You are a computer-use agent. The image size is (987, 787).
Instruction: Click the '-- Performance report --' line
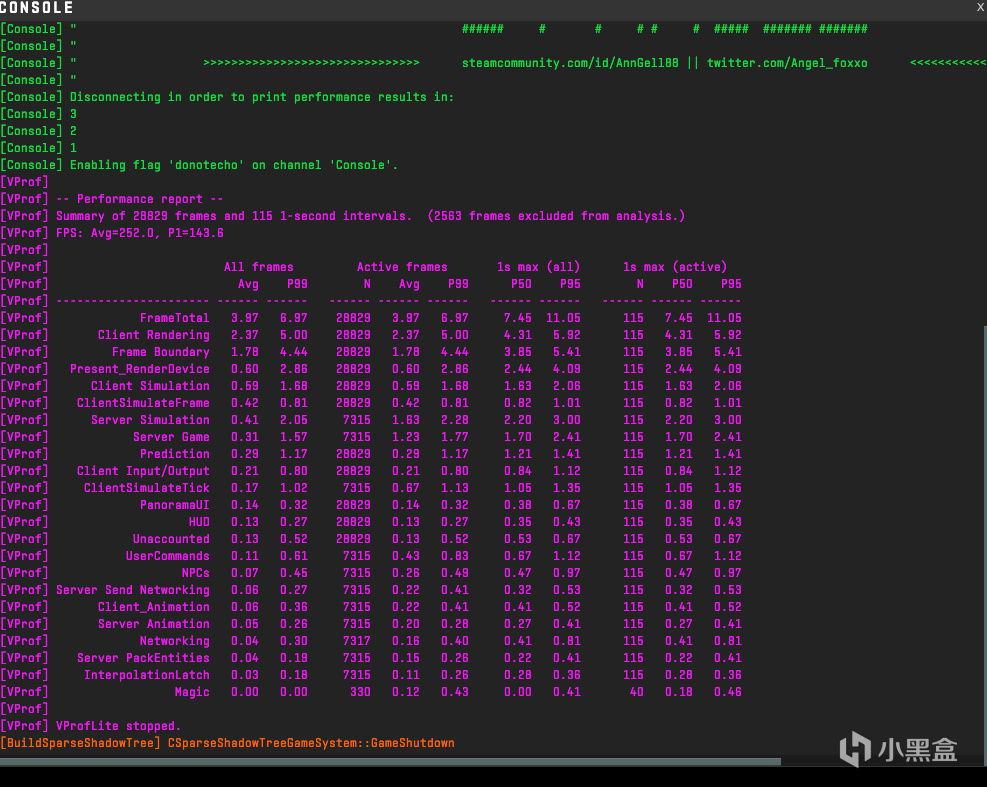coord(140,199)
